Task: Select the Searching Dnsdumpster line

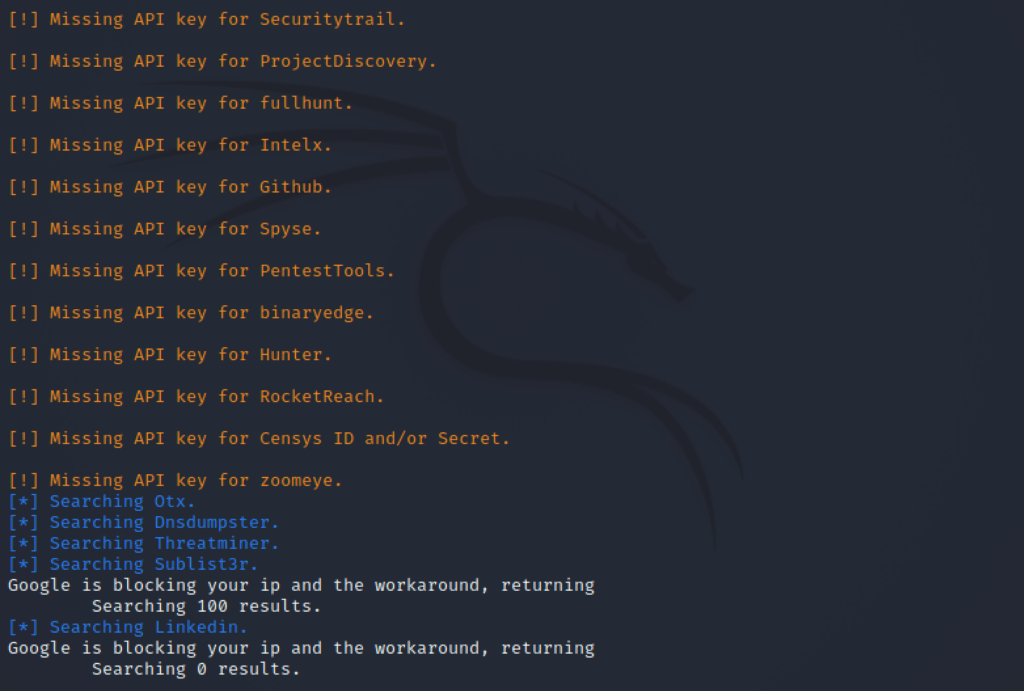Action: point(143,522)
